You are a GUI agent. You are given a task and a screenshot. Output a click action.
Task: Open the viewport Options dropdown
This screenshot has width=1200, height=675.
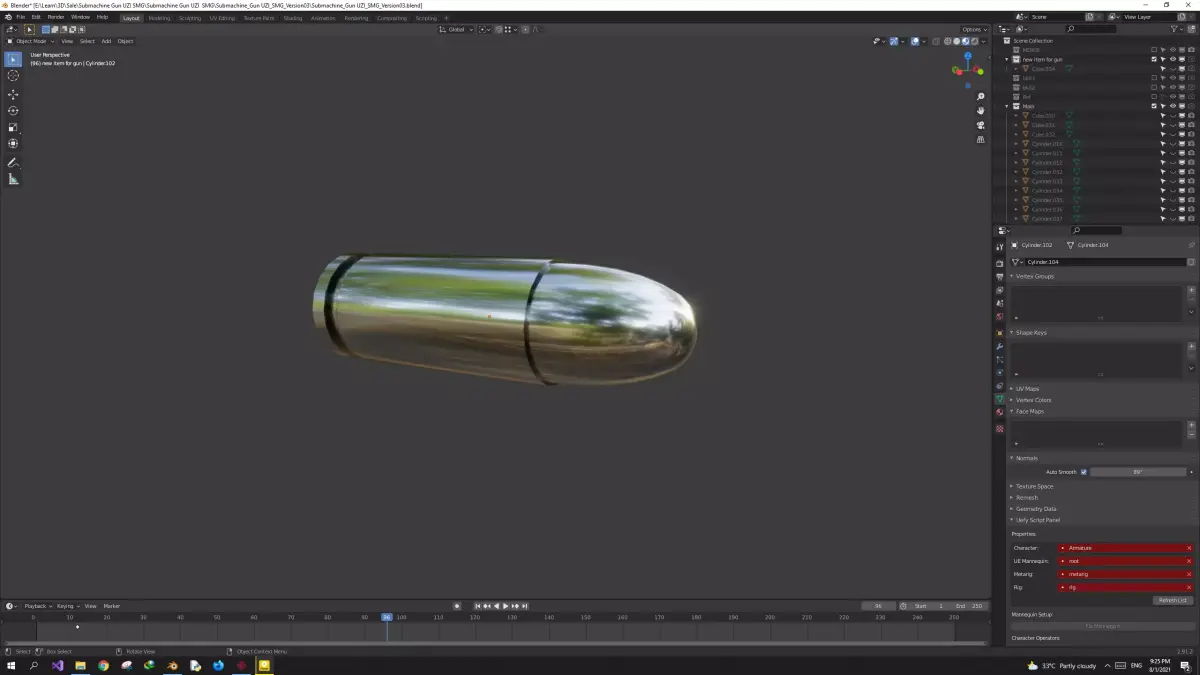pyautogui.click(x=973, y=30)
